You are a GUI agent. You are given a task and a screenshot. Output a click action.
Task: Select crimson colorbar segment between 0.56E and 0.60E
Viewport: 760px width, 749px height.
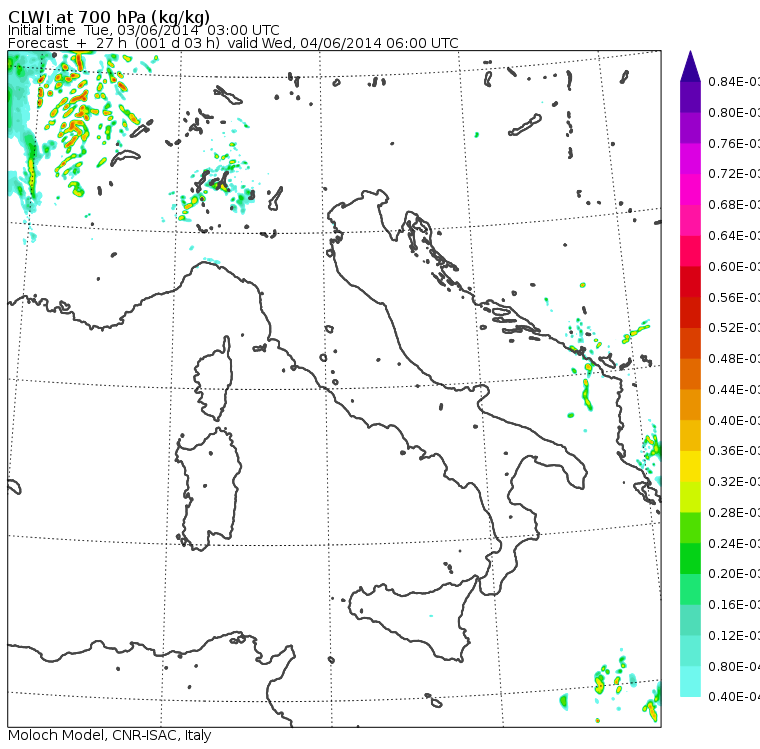690,282
